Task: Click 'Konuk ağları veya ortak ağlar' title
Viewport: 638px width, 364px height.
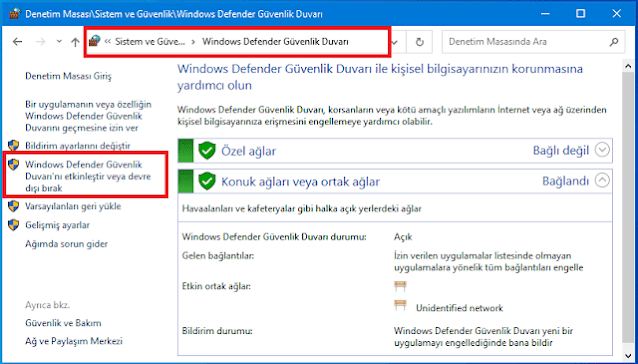Action: [300, 181]
